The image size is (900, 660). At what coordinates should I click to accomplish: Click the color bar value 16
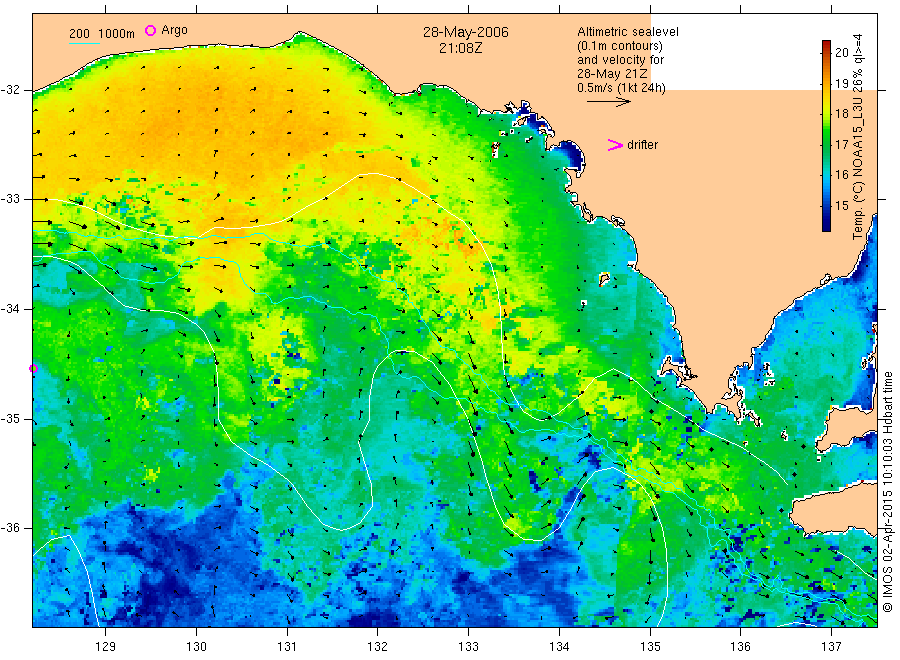(841, 174)
